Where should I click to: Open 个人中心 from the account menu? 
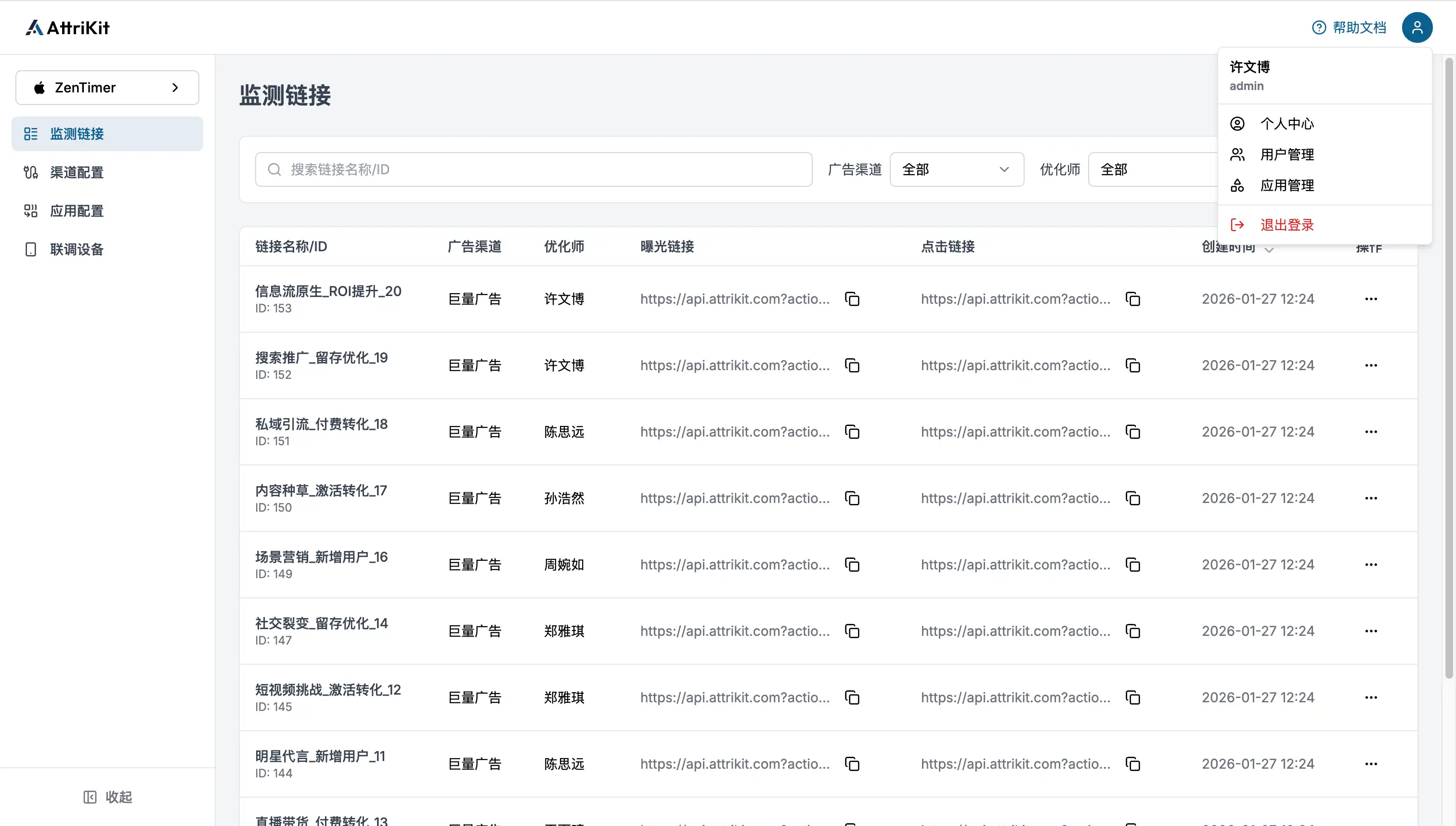[1287, 124]
